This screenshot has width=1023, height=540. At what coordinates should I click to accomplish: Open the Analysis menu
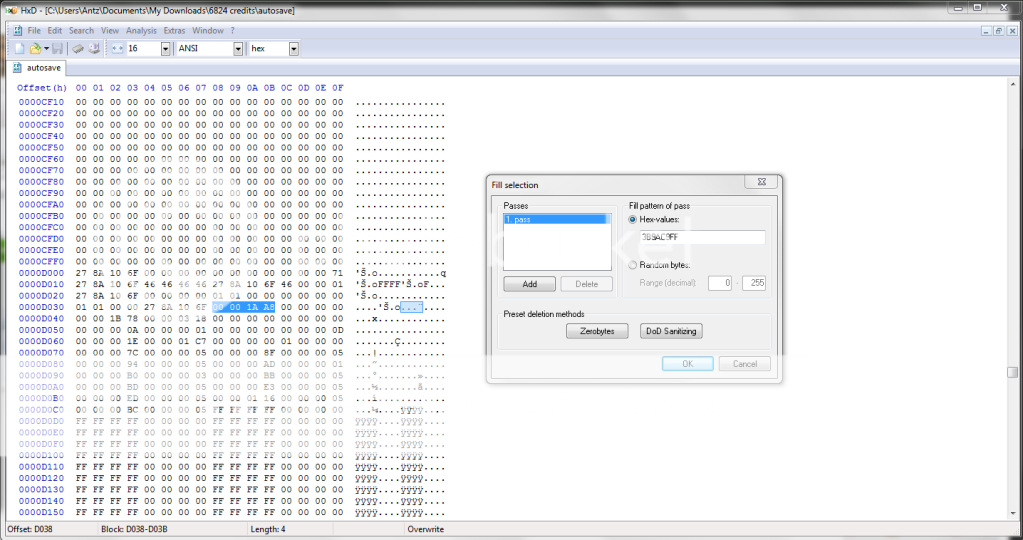(x=141, y=31)
